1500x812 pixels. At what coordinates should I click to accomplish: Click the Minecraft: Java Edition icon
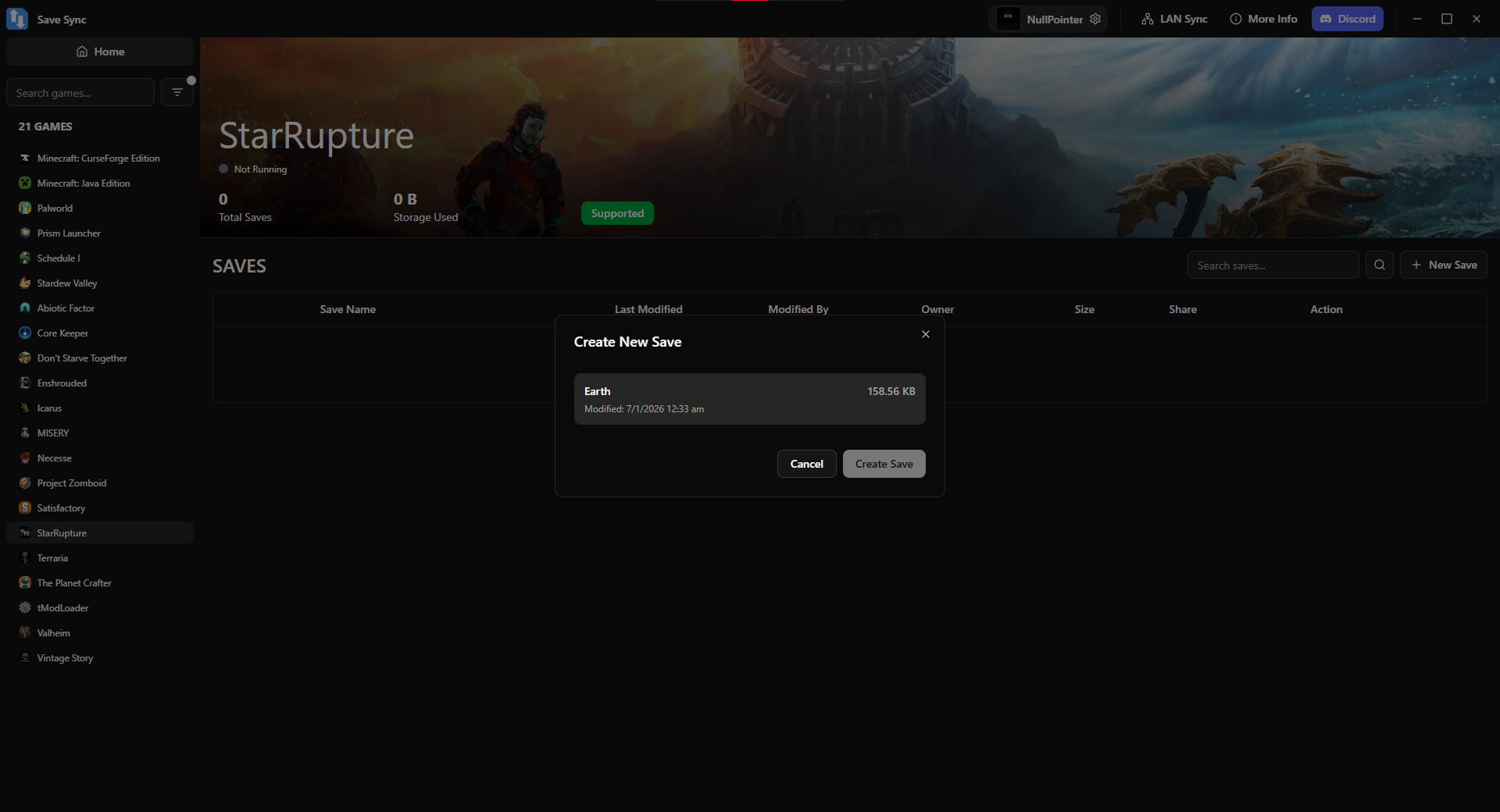tap(25, 183)
